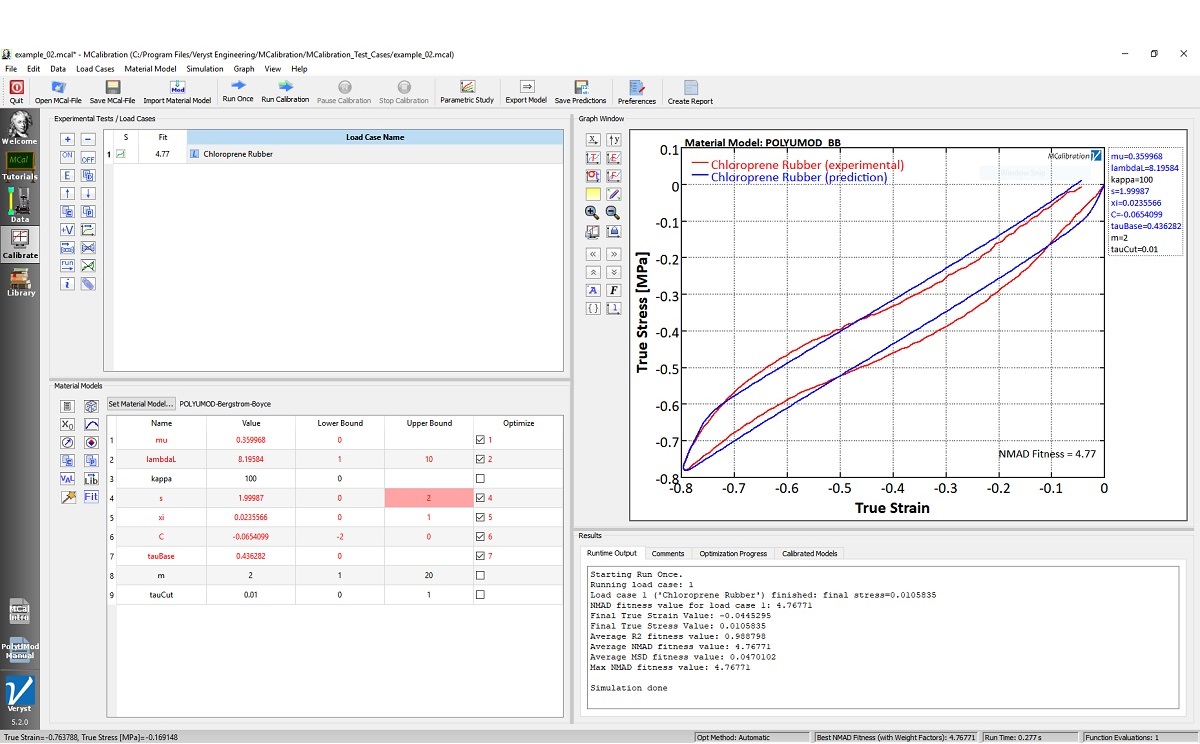This screenshot has width=1200, height=744.
Task: Click the Save MCal-File toolbar icon
Action: 113,91
